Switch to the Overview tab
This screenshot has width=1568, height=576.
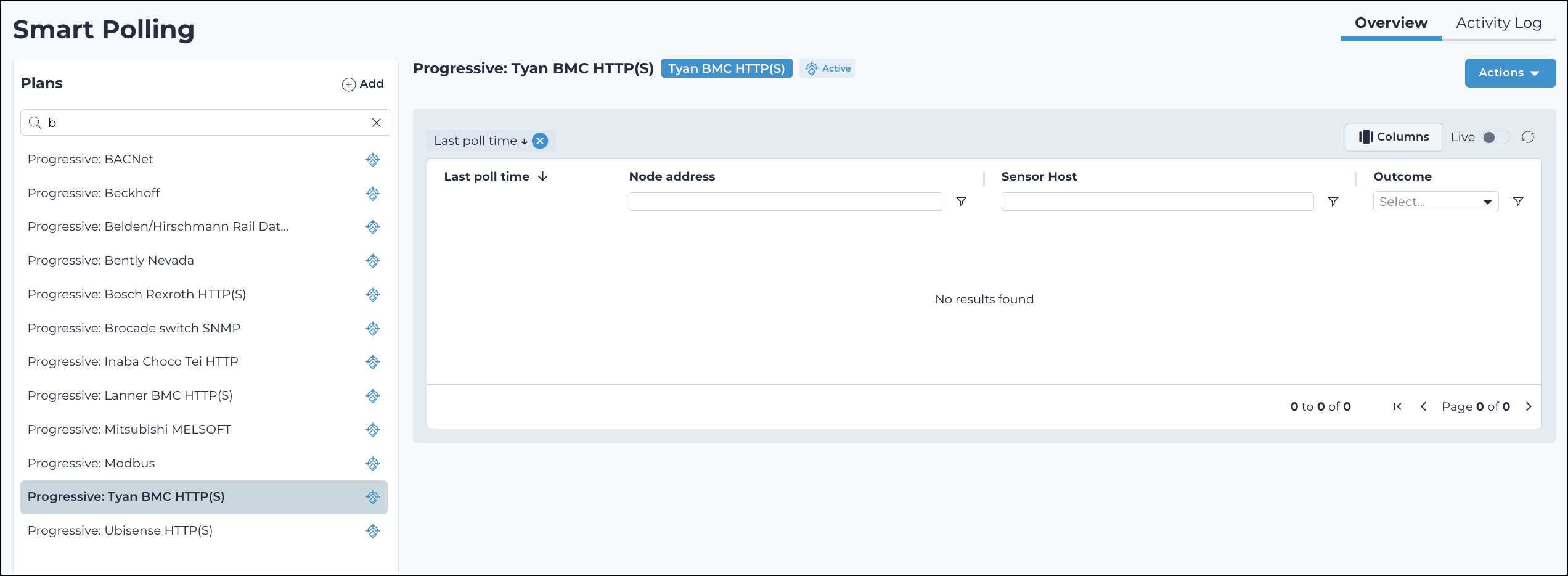tap(1391, 23)
